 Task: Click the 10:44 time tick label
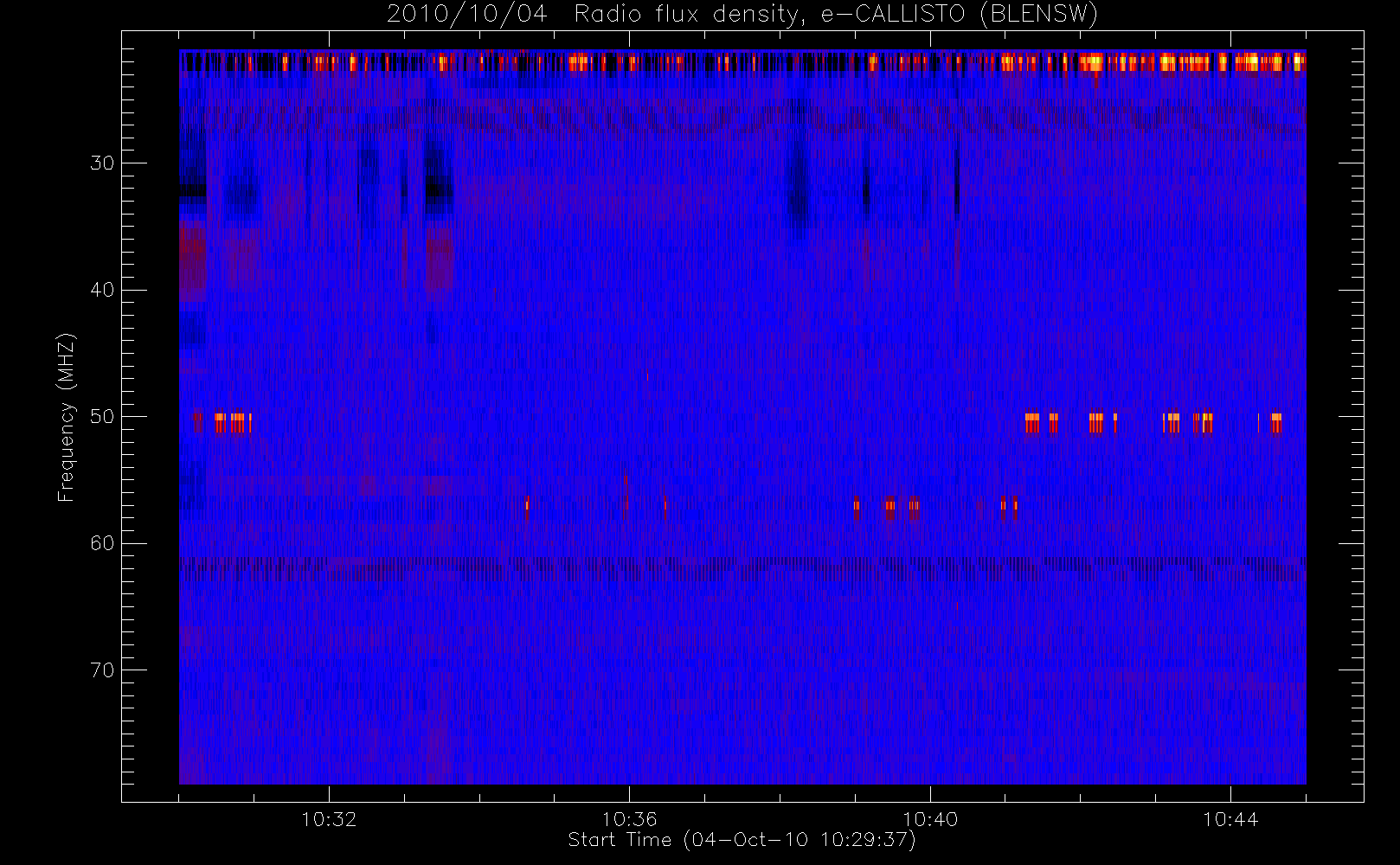pyautogui.click(x=1230, y=819)
